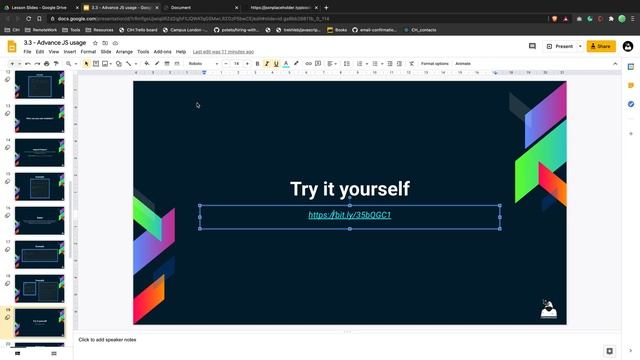Click the Clear formatting icon

pyautogui.click(x=411, y=64)
